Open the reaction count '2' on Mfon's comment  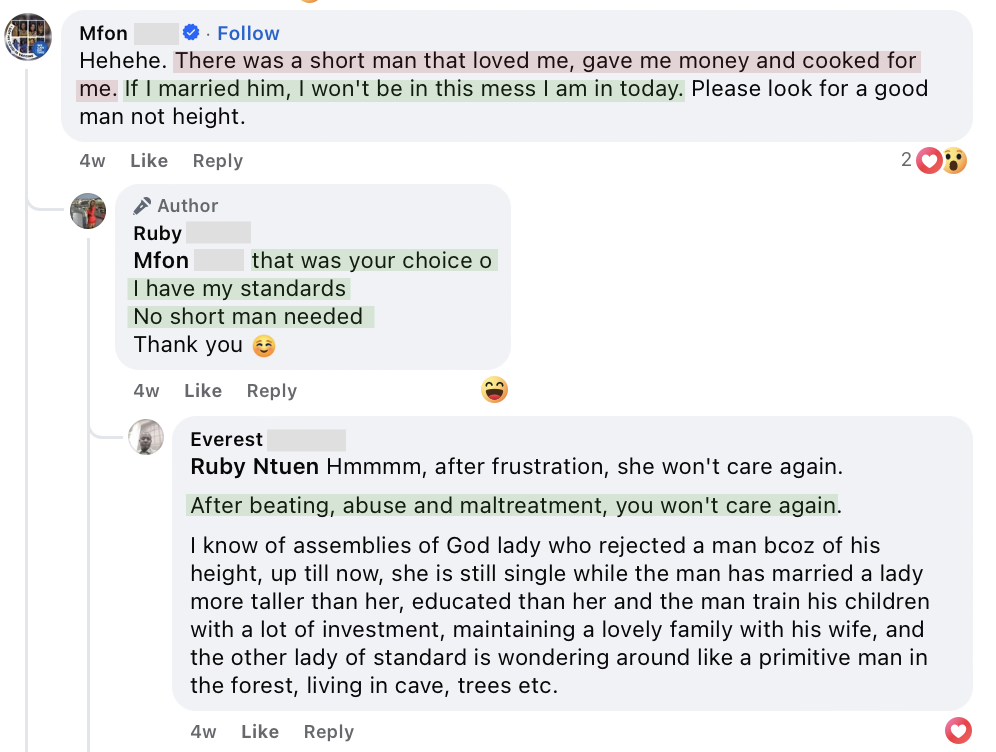click(903, 160)
